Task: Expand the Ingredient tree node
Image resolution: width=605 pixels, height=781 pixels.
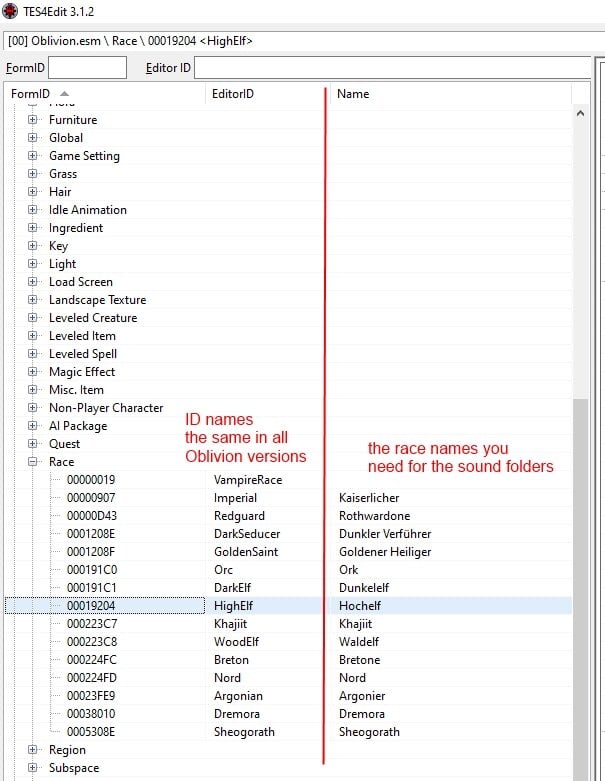Action: pos(32,228)
